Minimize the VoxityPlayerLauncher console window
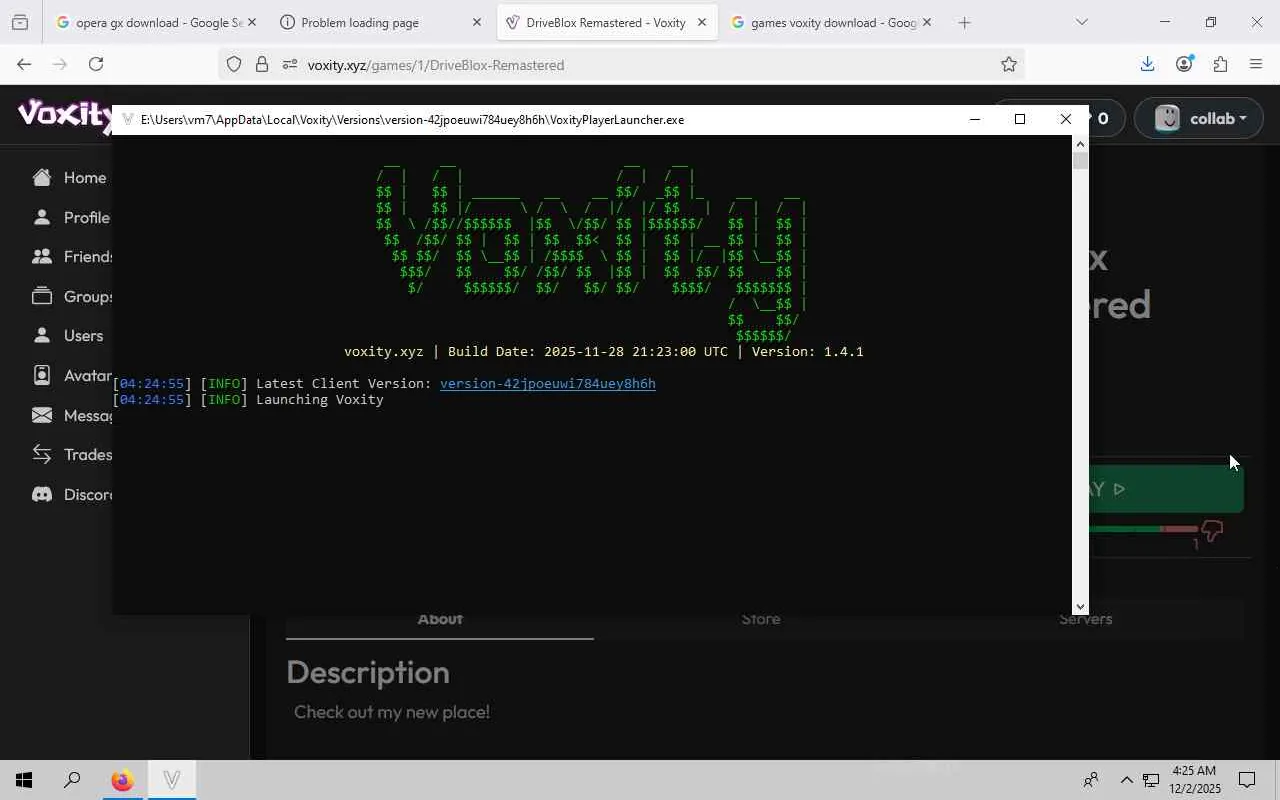This screenshot has width=1280, height=800. (975, 120)
